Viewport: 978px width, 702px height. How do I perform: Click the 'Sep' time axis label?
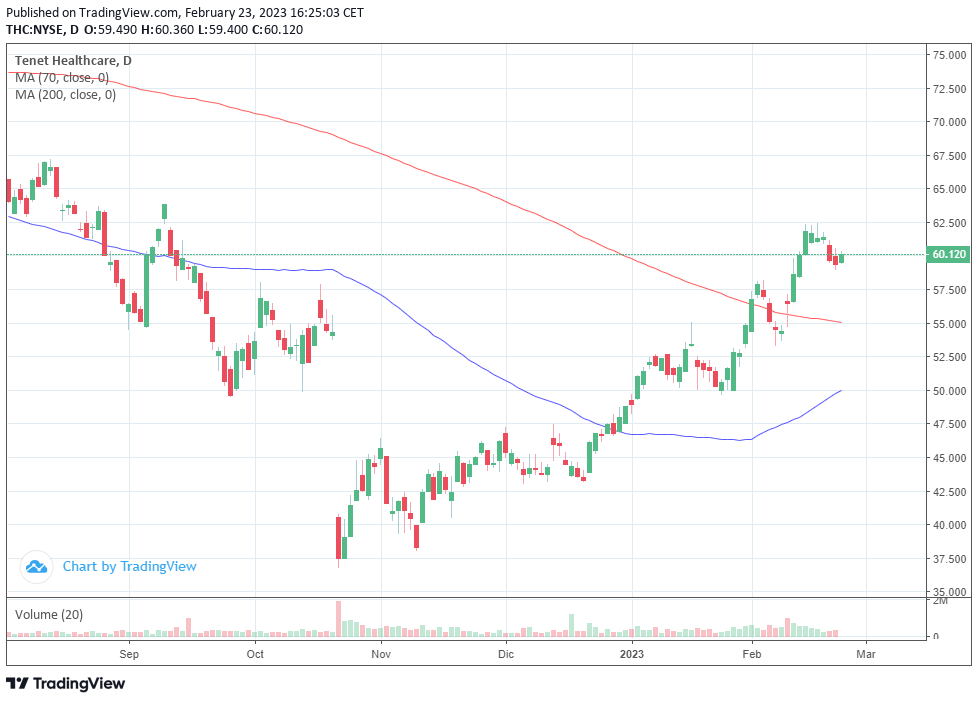coord(129,654)
